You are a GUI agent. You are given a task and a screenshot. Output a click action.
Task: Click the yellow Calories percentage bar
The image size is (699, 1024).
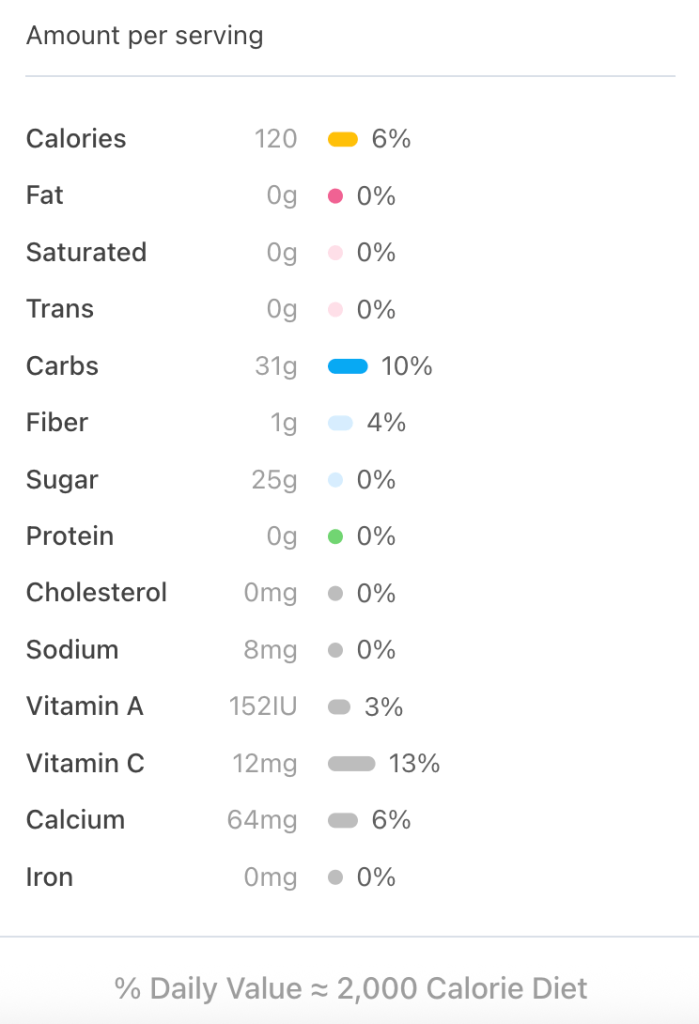(343, 140)
